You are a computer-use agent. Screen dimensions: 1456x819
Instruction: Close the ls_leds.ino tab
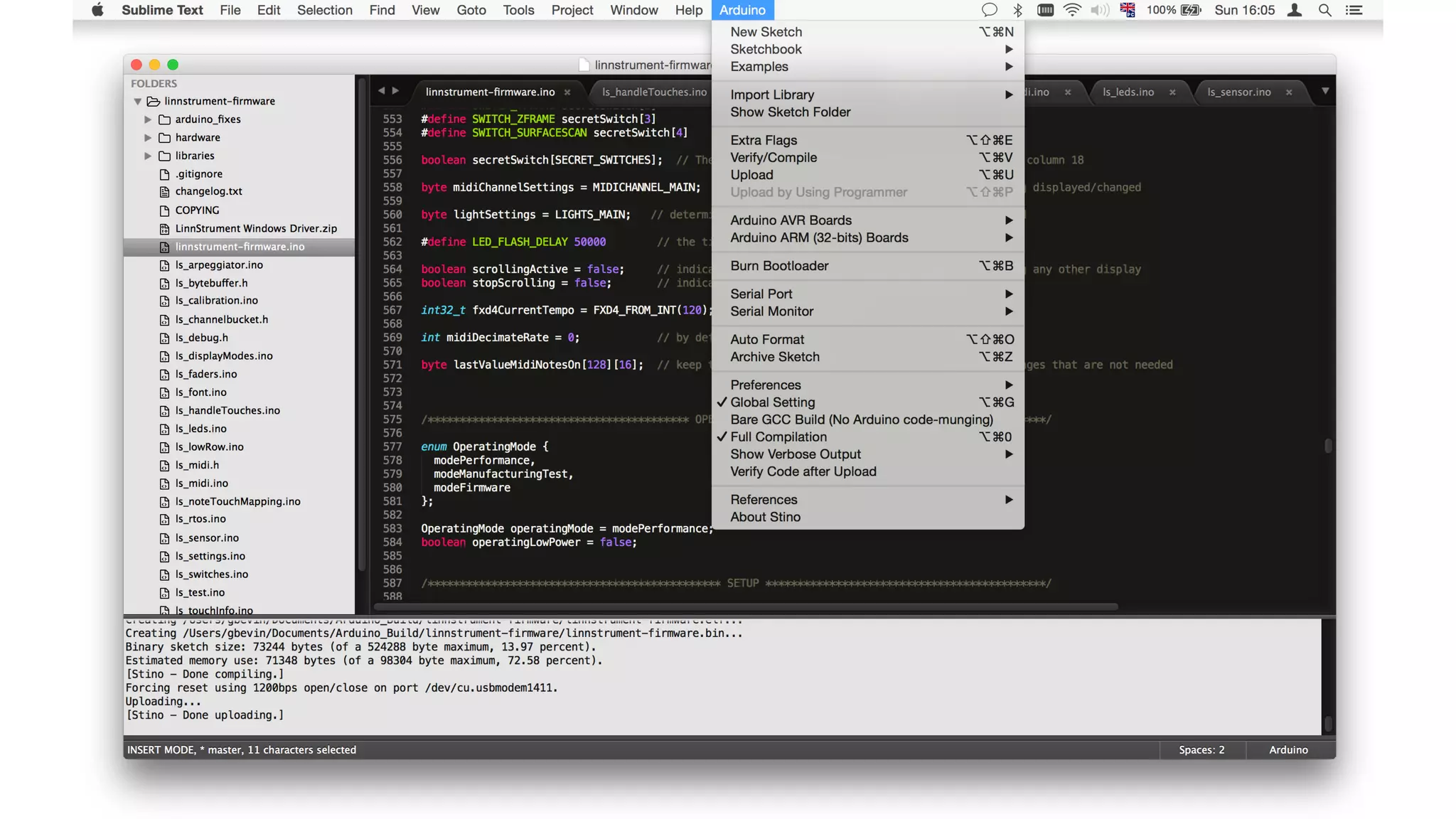coord(1172,92)
